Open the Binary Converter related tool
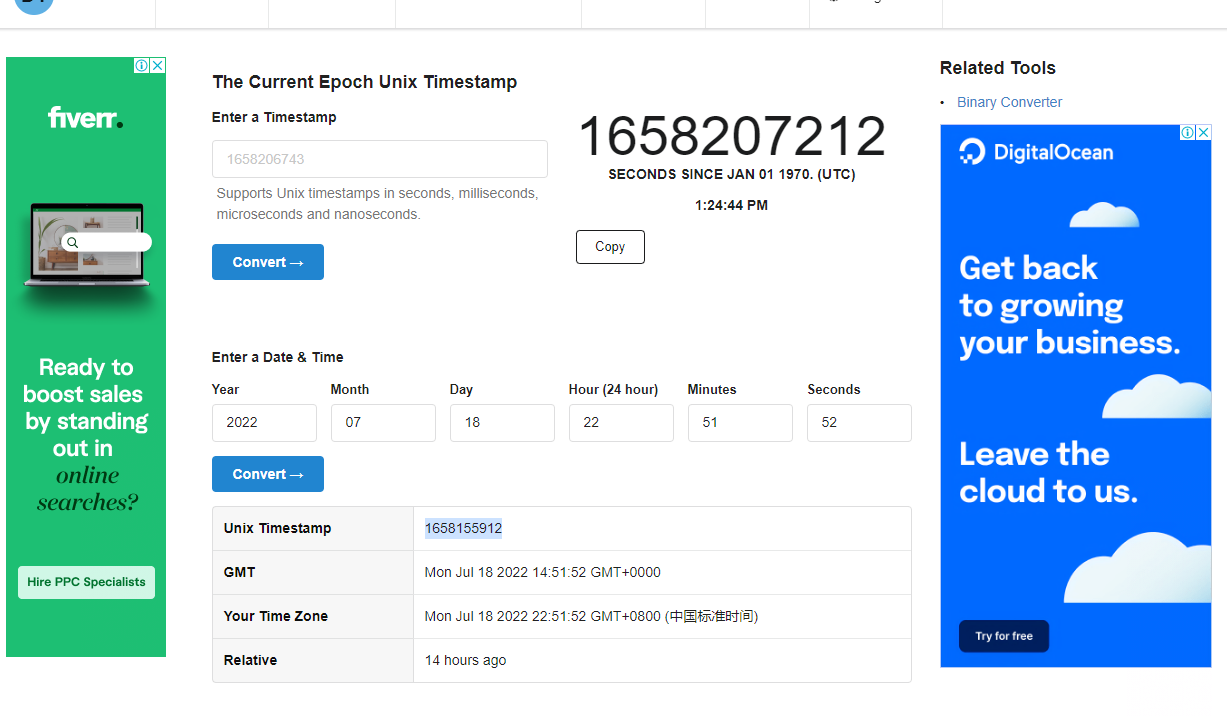Screen dimensions: 1227x717 coord(1009,102)
